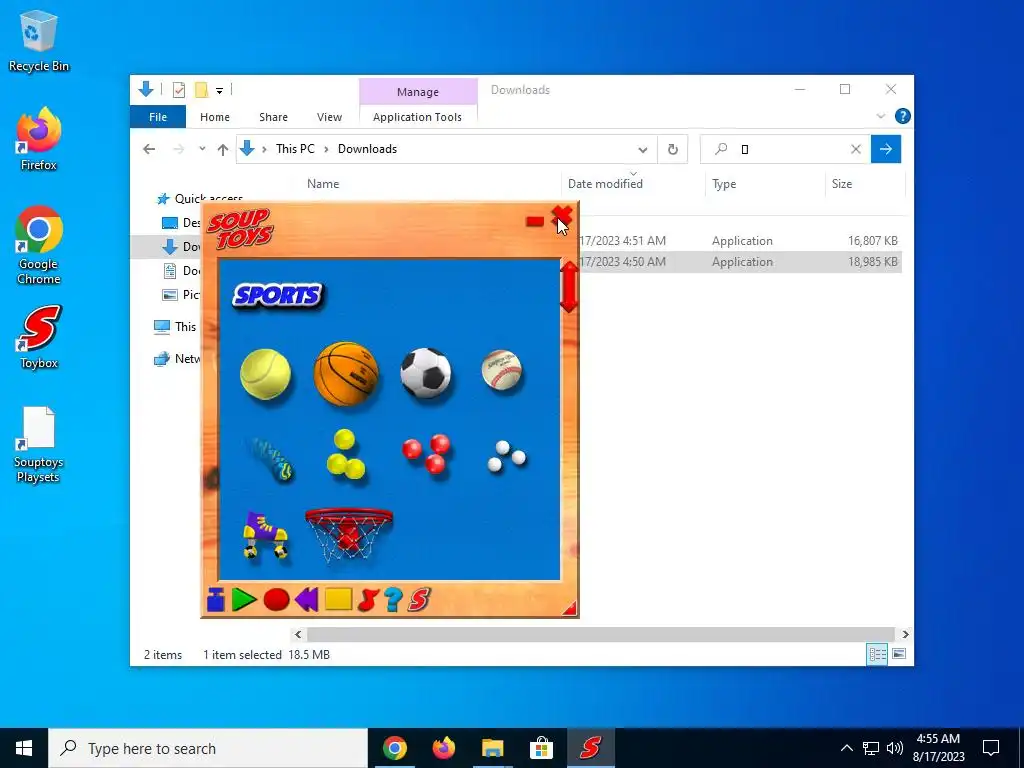Click the red double-arrow scroll control in toybox

pos(569,287)
